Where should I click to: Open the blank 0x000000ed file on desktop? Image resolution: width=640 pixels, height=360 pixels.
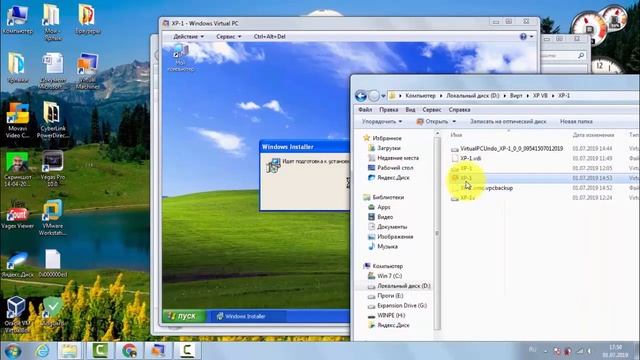pyautogui.click(x=53, y=263)
